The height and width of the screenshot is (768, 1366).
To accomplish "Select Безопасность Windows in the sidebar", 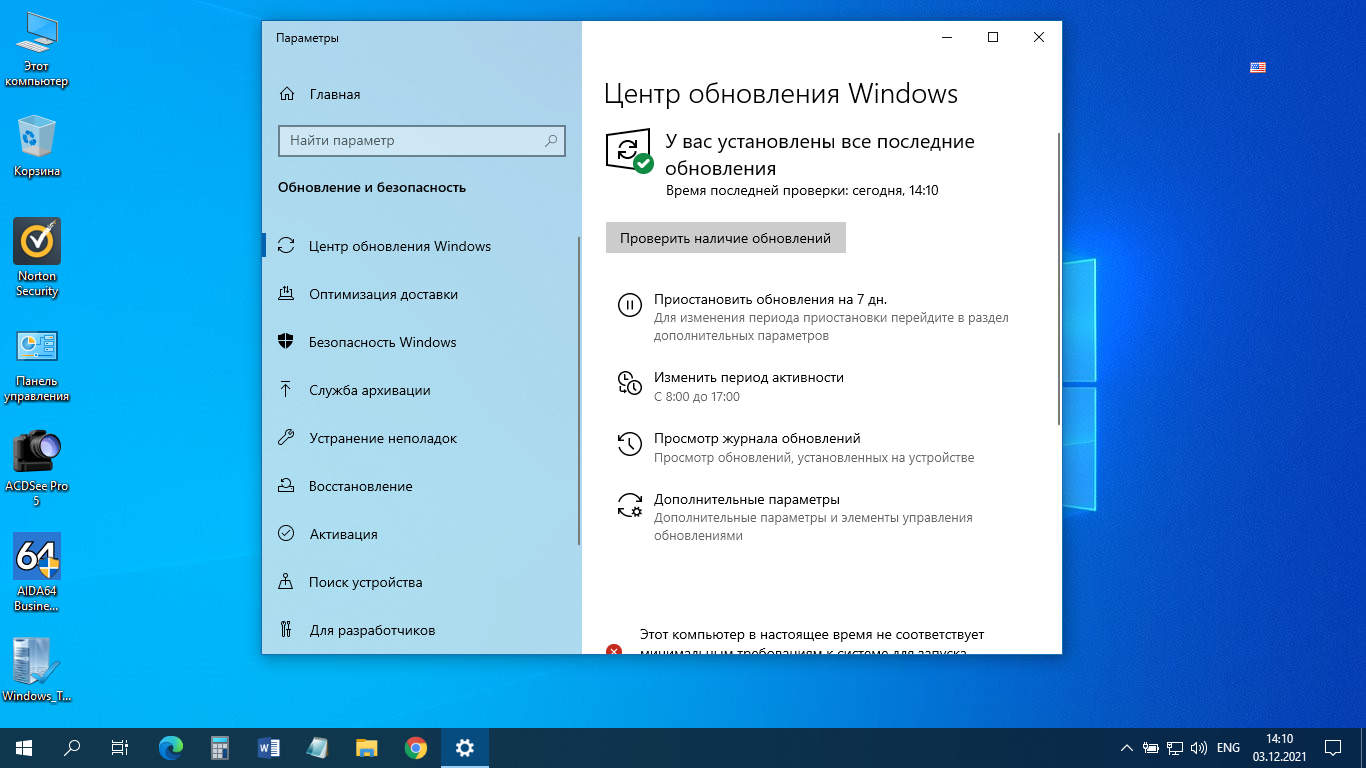I will pos(382,342).
